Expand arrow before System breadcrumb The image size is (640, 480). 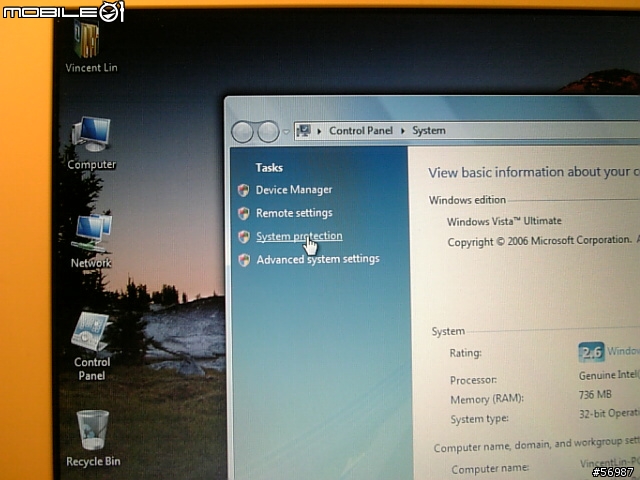click(403, 131)
